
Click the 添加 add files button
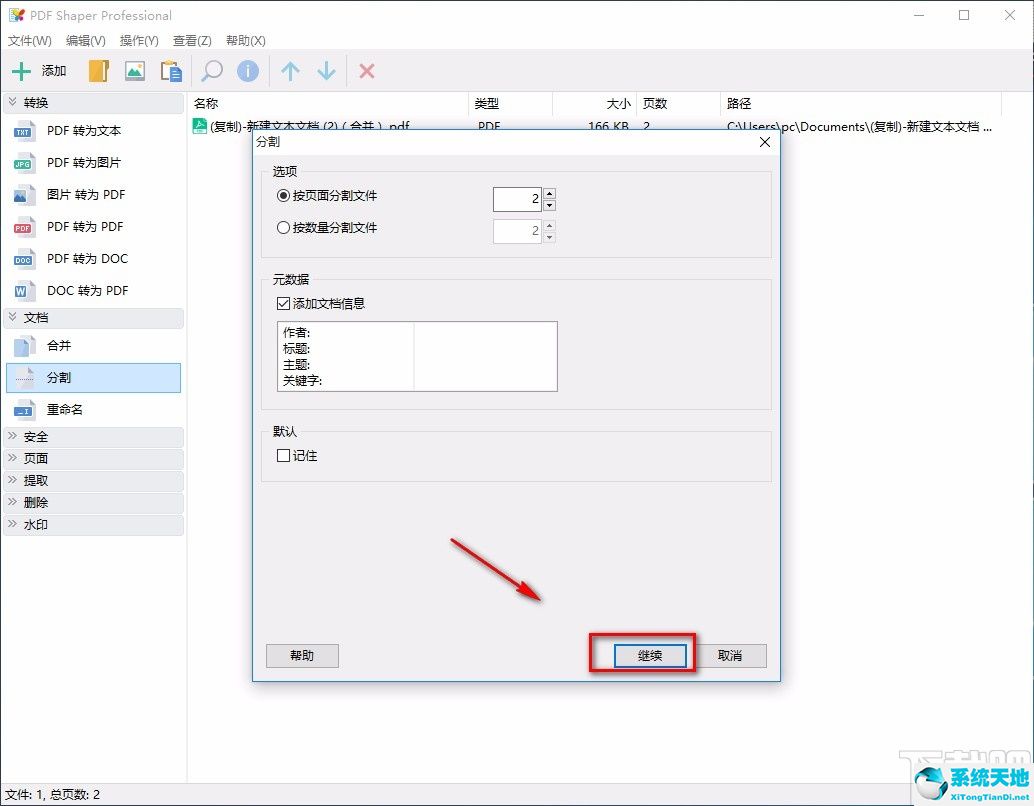40,70
